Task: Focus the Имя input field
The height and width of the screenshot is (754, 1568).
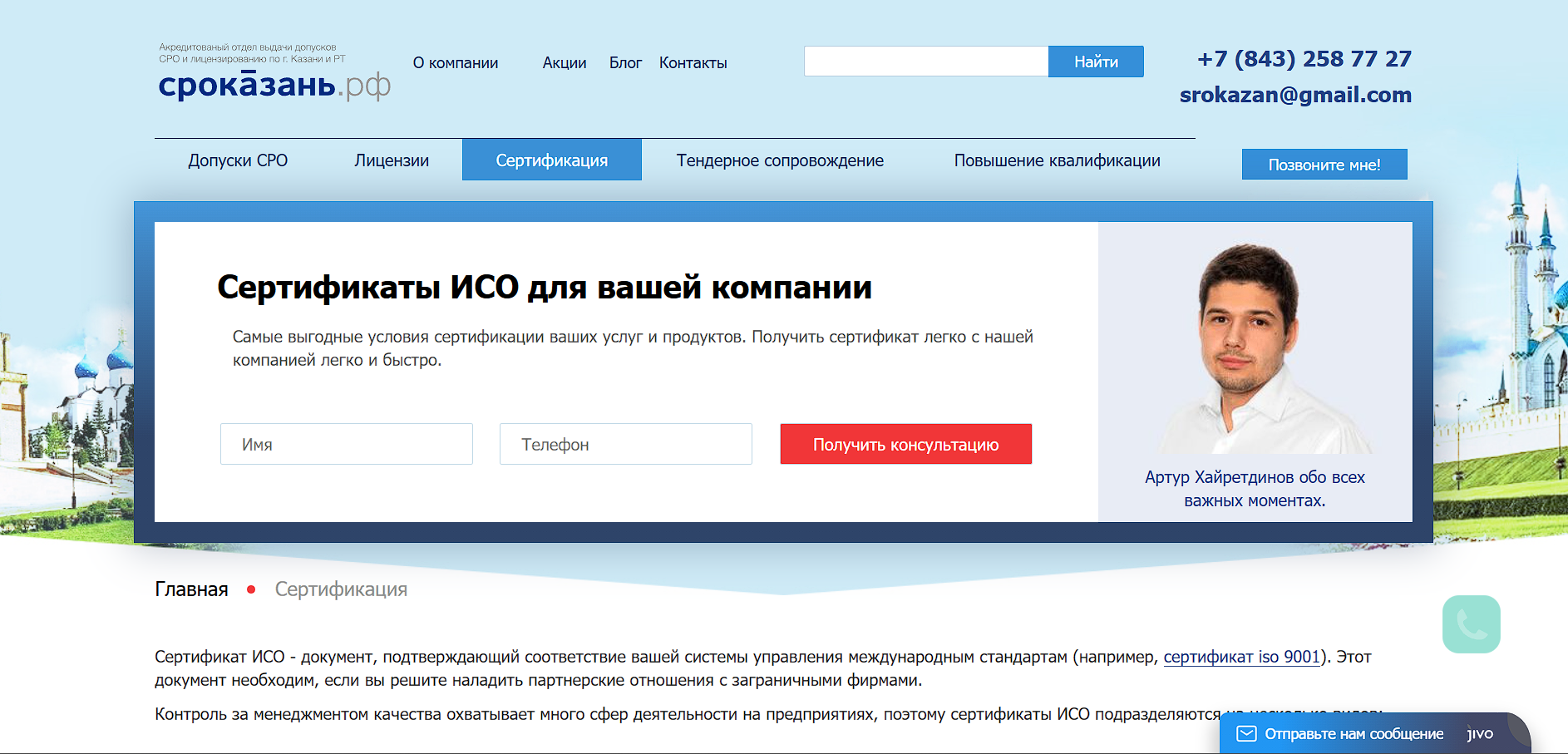Action: 347,444
